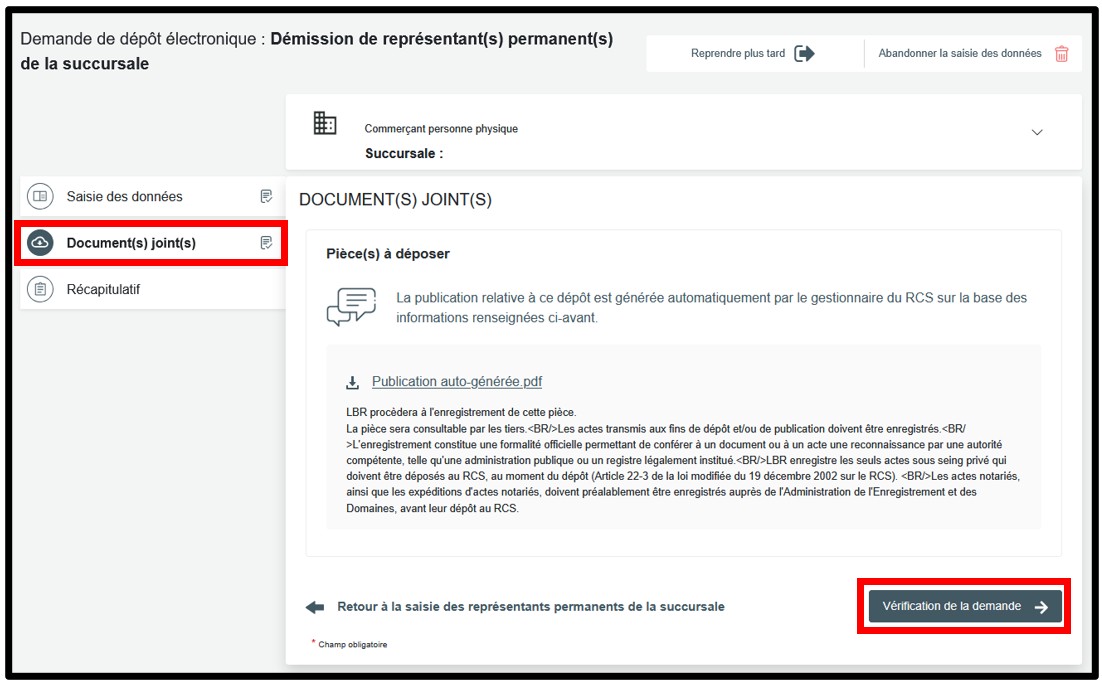The width and height of the screenshot is (1102, 682).
Task: Click the left arrow icon before Retour link
Action: pos(315,607)
